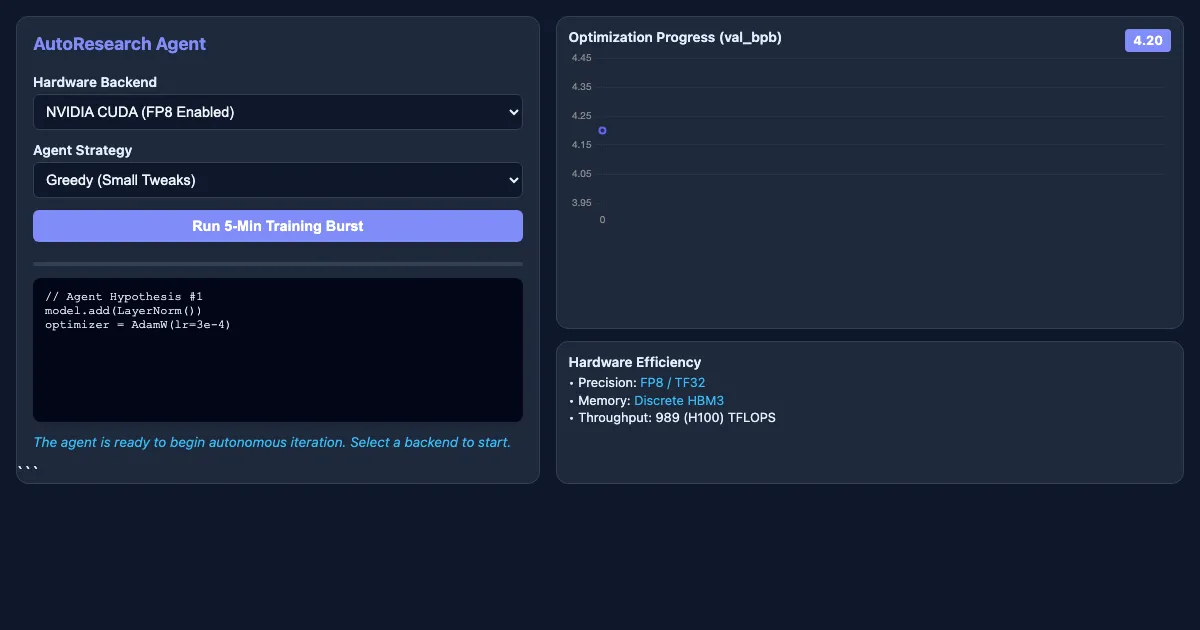Screen dimensions: 1200x630
Task: Click the Agent Hypothesis #1 comment line
Action: click(x=124, y=297)
